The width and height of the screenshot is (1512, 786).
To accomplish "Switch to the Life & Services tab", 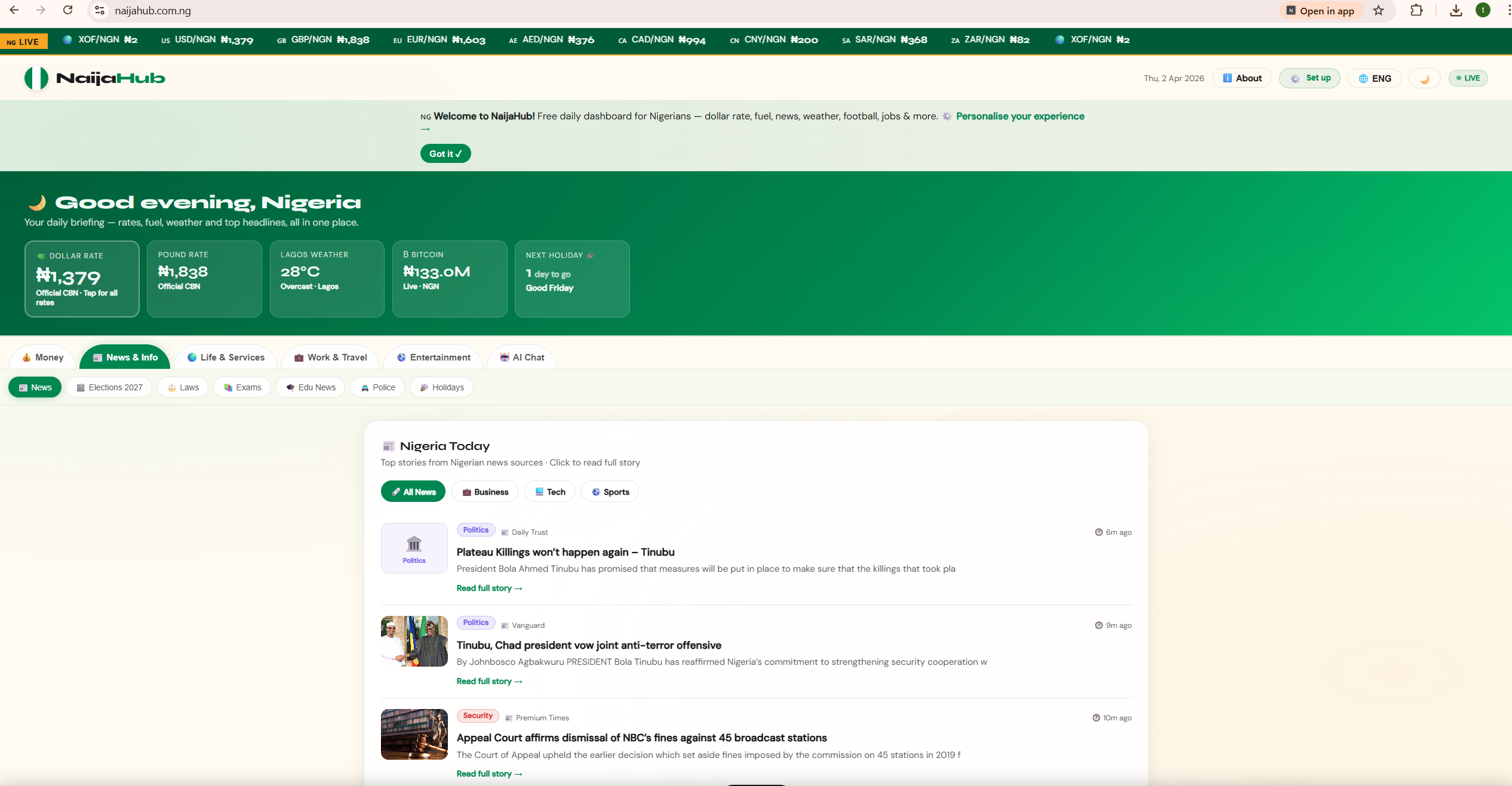I will pos(226,357).
